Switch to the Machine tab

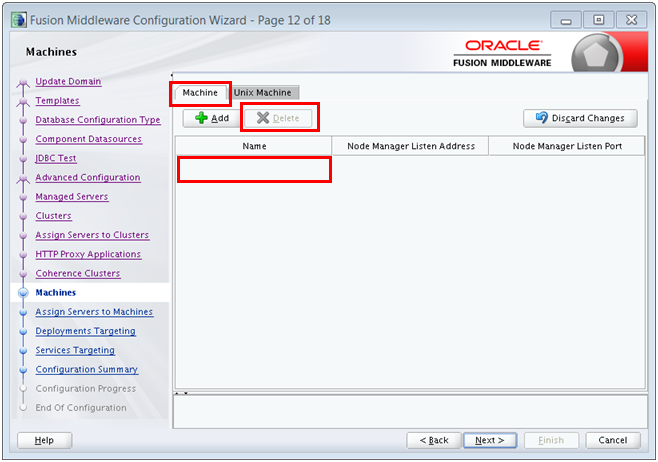(200, 92)
